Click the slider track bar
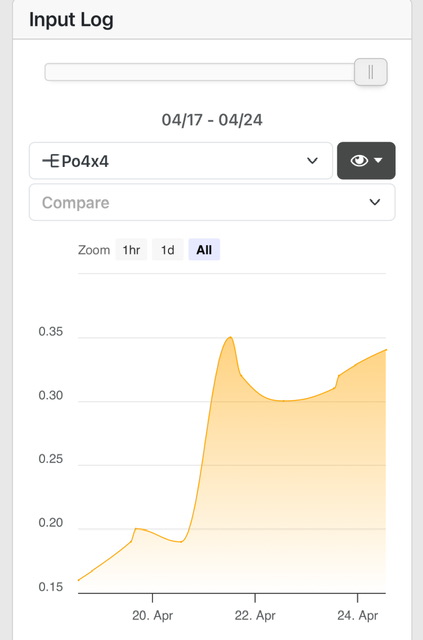The image size is (423, 640). point(200,72)
